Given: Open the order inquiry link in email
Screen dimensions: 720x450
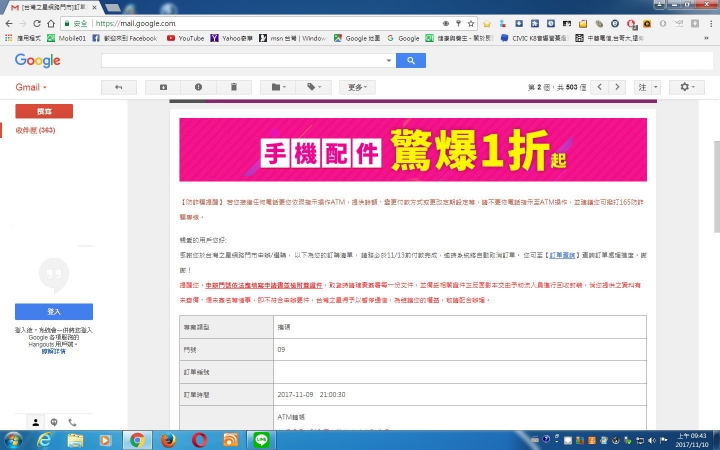Looking at the screenshot, I should pyautogui.click(x=562, y=255).
